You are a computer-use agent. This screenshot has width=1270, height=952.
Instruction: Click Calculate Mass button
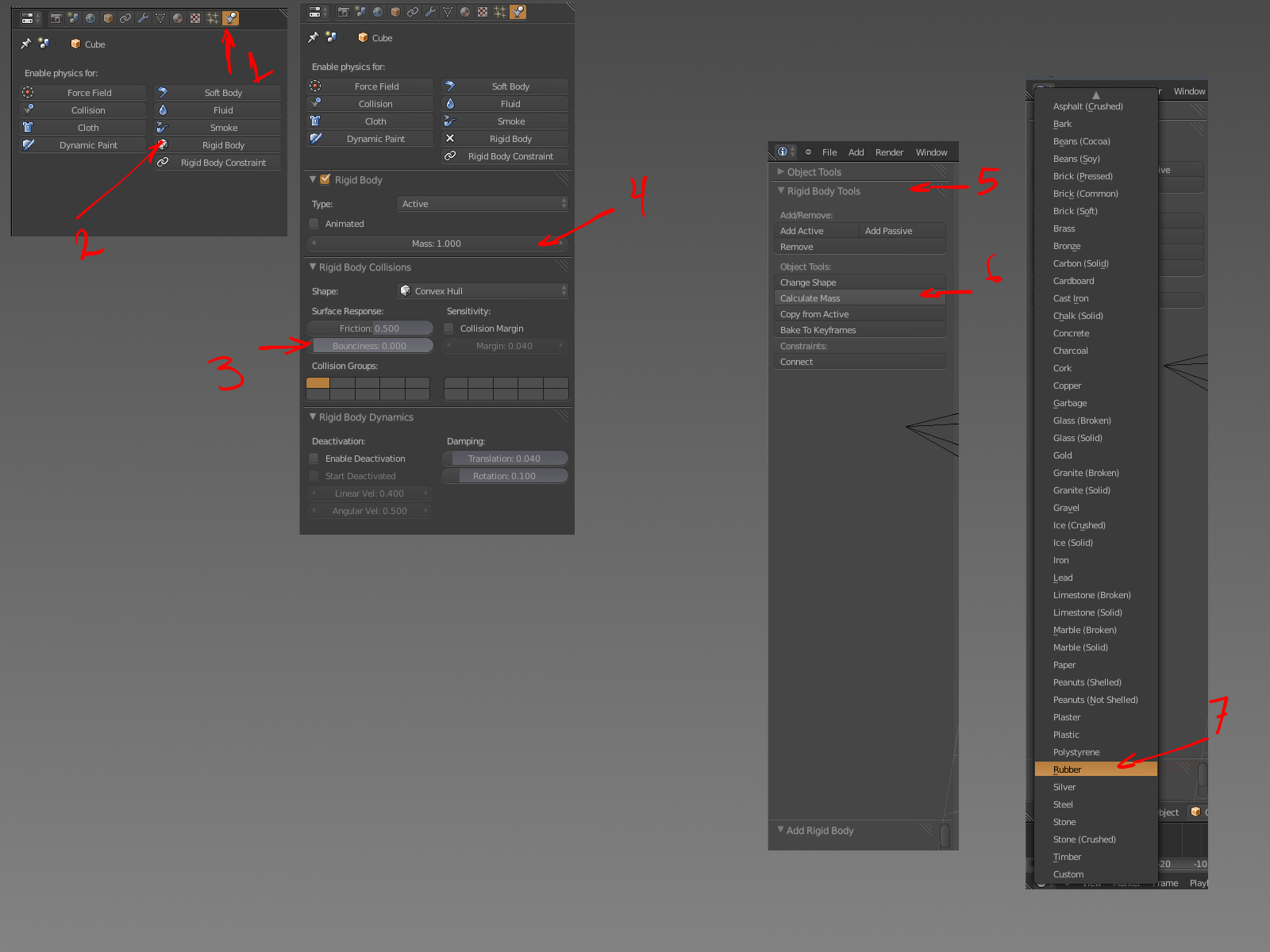[x=860, y=298]
